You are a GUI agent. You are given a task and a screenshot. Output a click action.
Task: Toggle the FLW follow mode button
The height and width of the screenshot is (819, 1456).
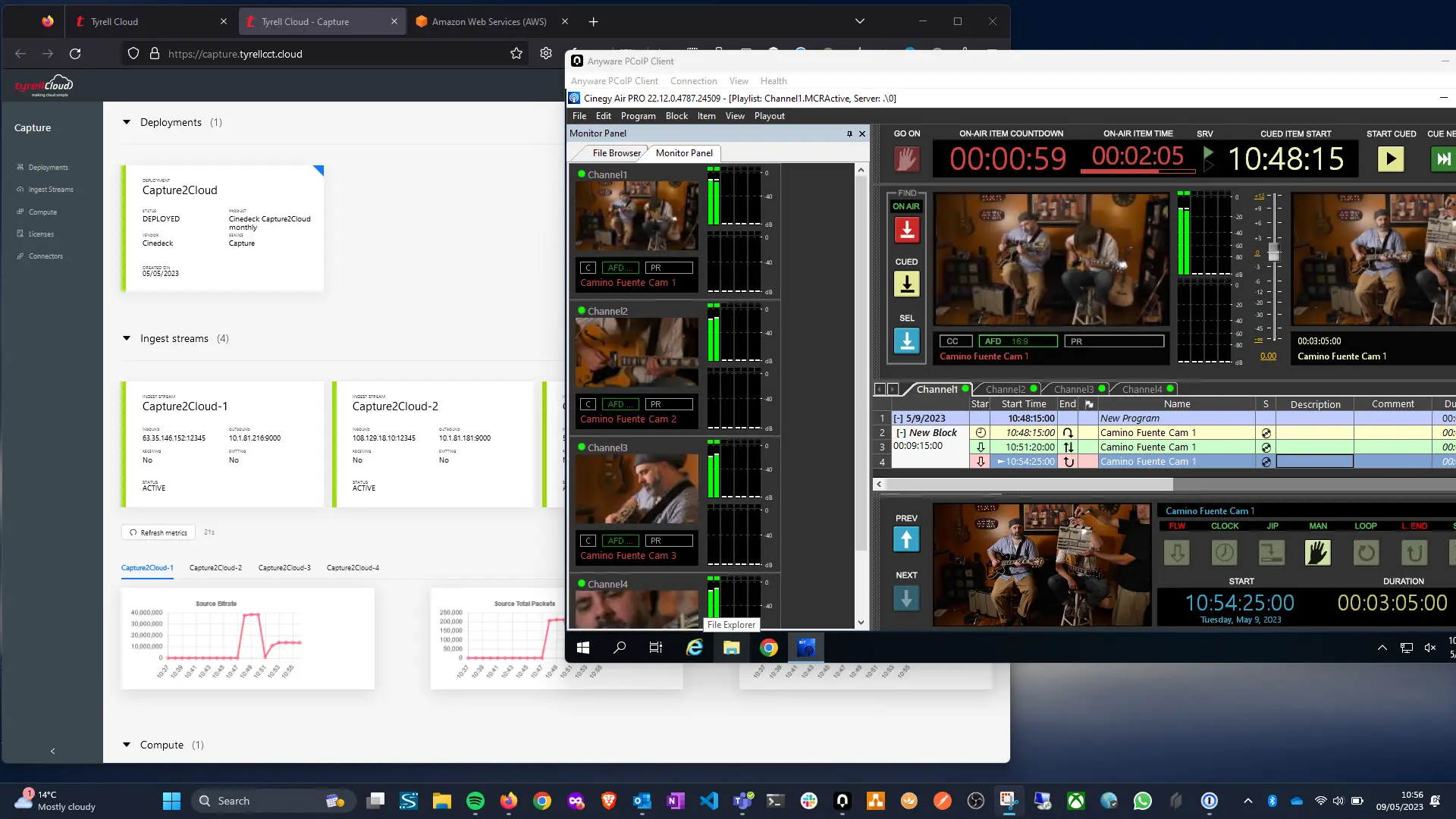[1177, 553]
